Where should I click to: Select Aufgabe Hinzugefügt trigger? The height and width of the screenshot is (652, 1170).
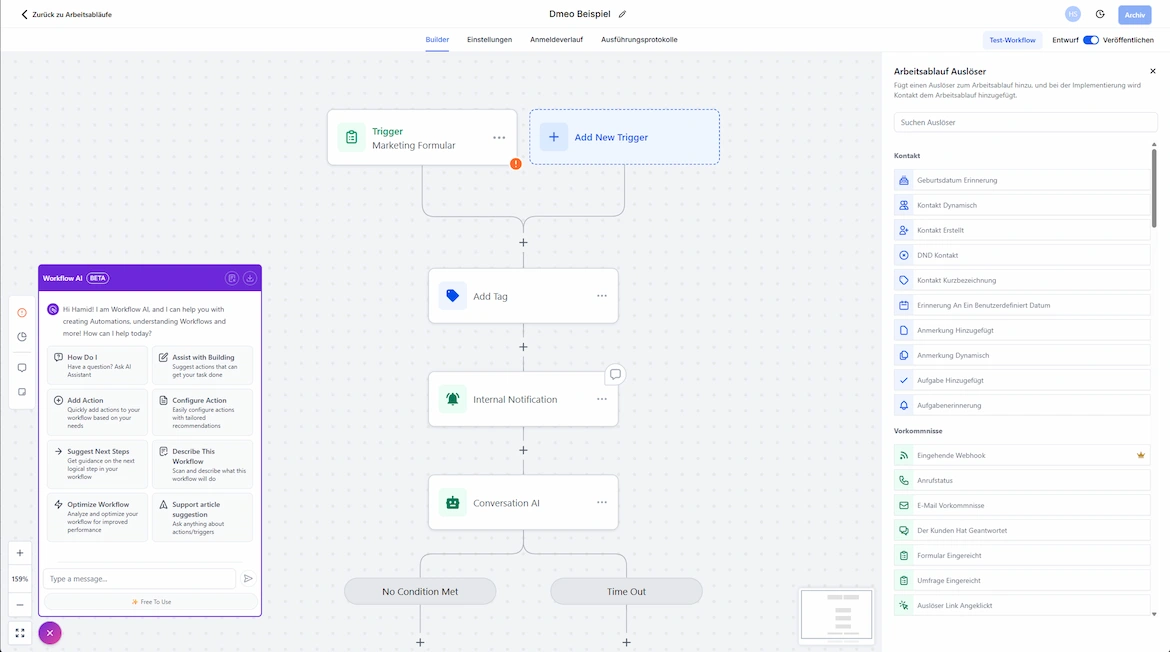click(1022, 380)
